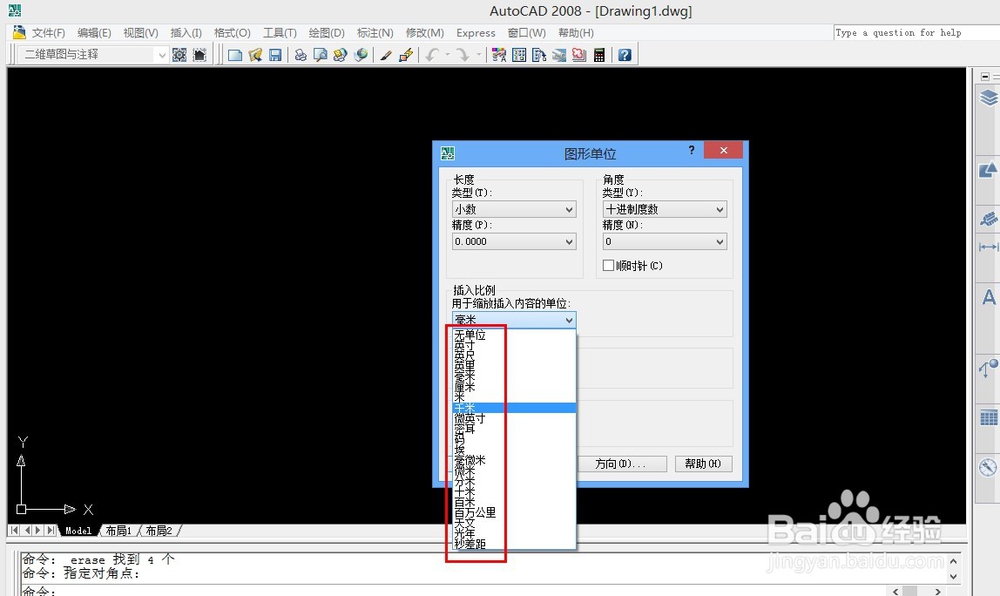Click the My Workspace icon
This screenshot has width=1000, height=596.
pos(200,55)
